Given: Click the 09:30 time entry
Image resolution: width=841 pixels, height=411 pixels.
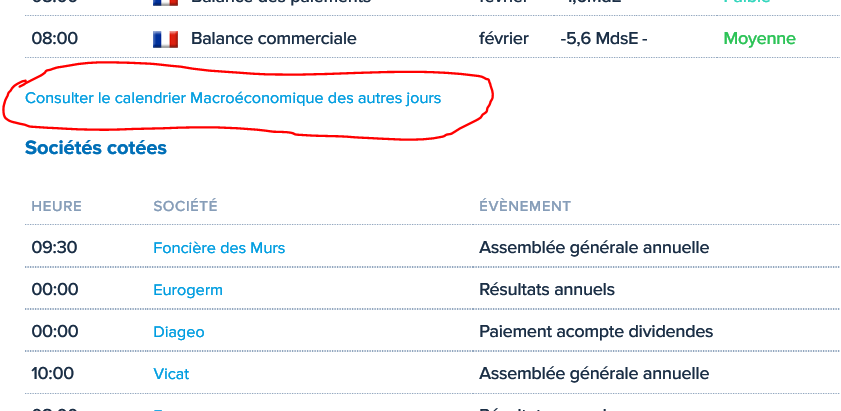Looking at the screenshot, I should pos(54,248).
